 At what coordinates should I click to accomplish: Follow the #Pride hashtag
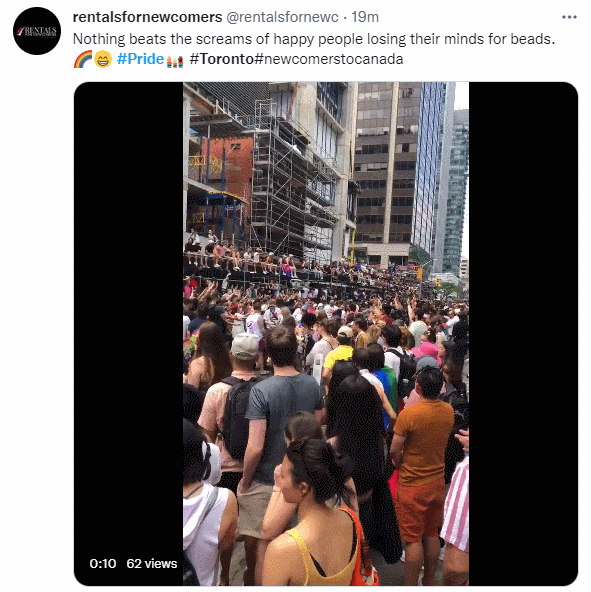140,59
